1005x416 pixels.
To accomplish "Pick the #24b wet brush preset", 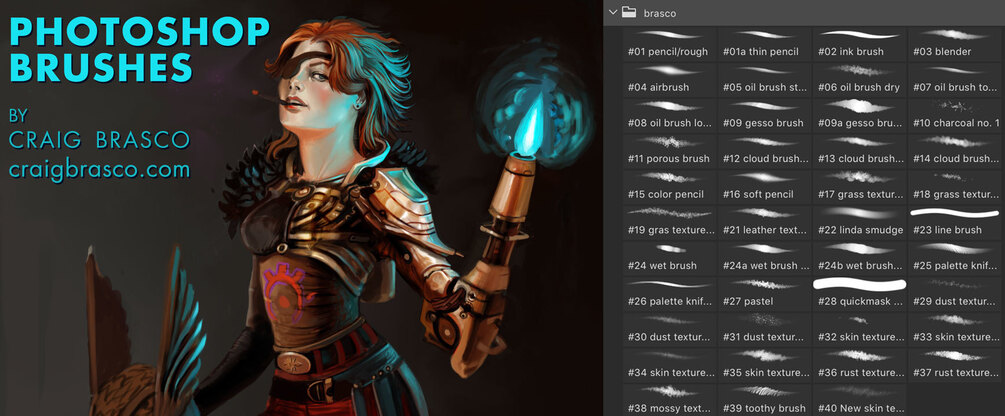I will coord(860,258).
